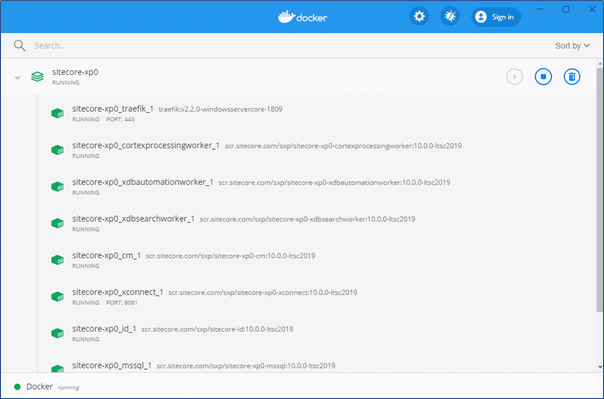The width and height of the screenshot is (604, 399).
Task: Click the Docker whale logo
Action: [303, 17]
